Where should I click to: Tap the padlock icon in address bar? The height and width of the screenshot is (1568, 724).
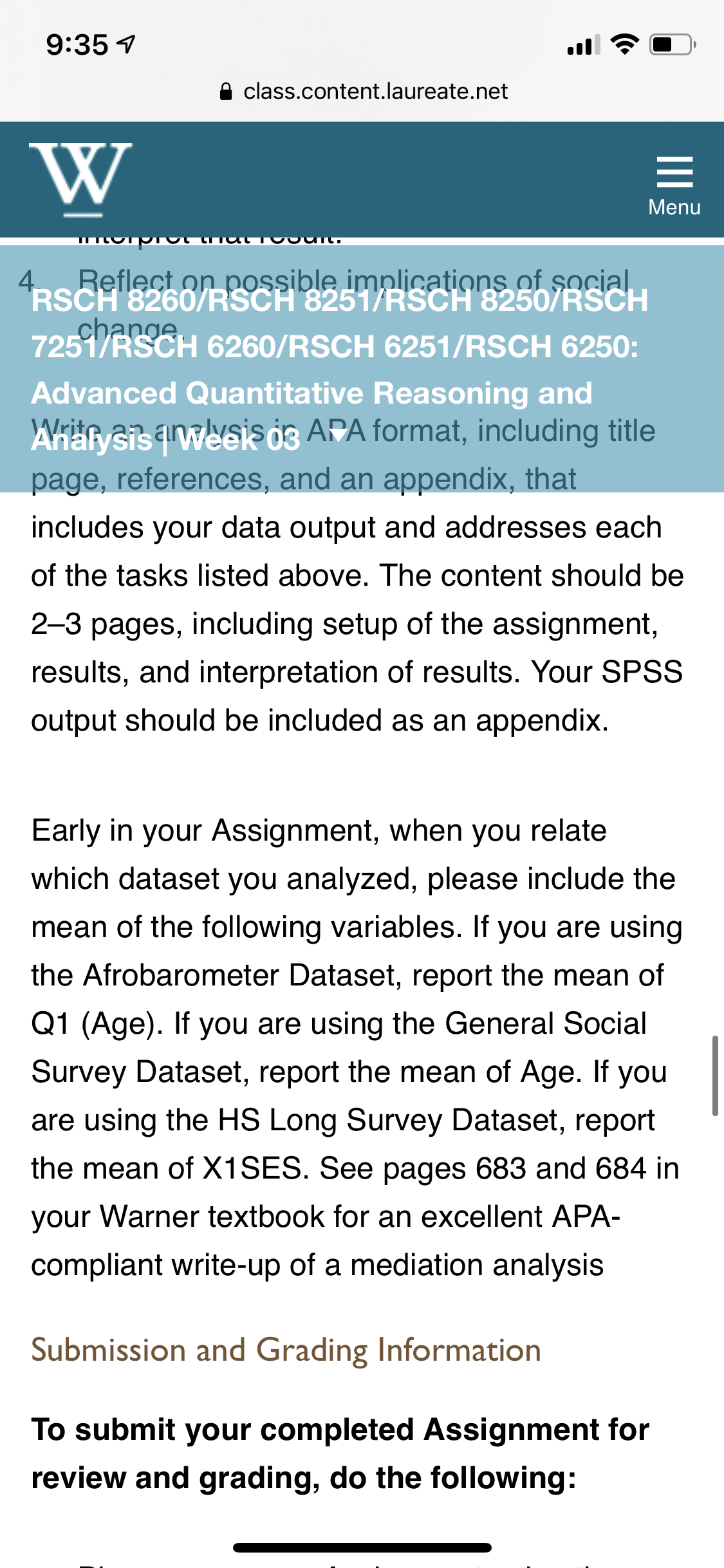coord(226,91)
